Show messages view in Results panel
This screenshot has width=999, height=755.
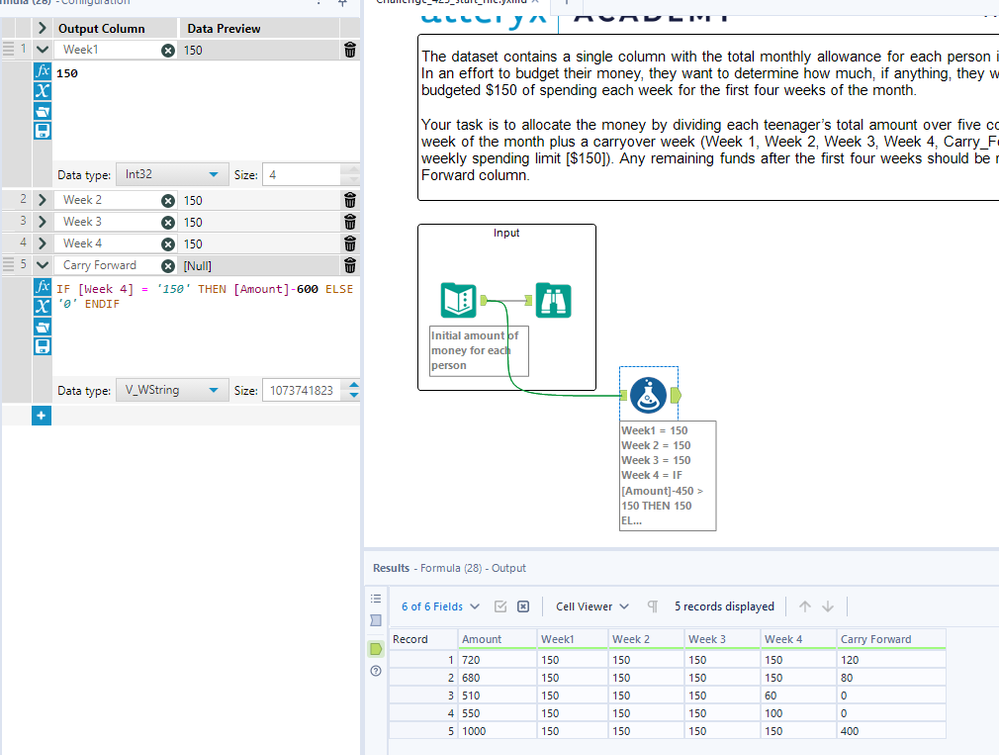point(376,598)
